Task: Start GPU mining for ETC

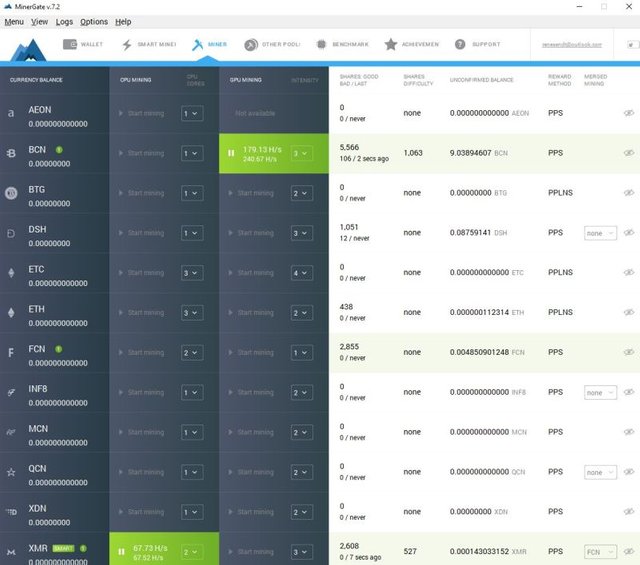Action: click(x=251, y=273)
